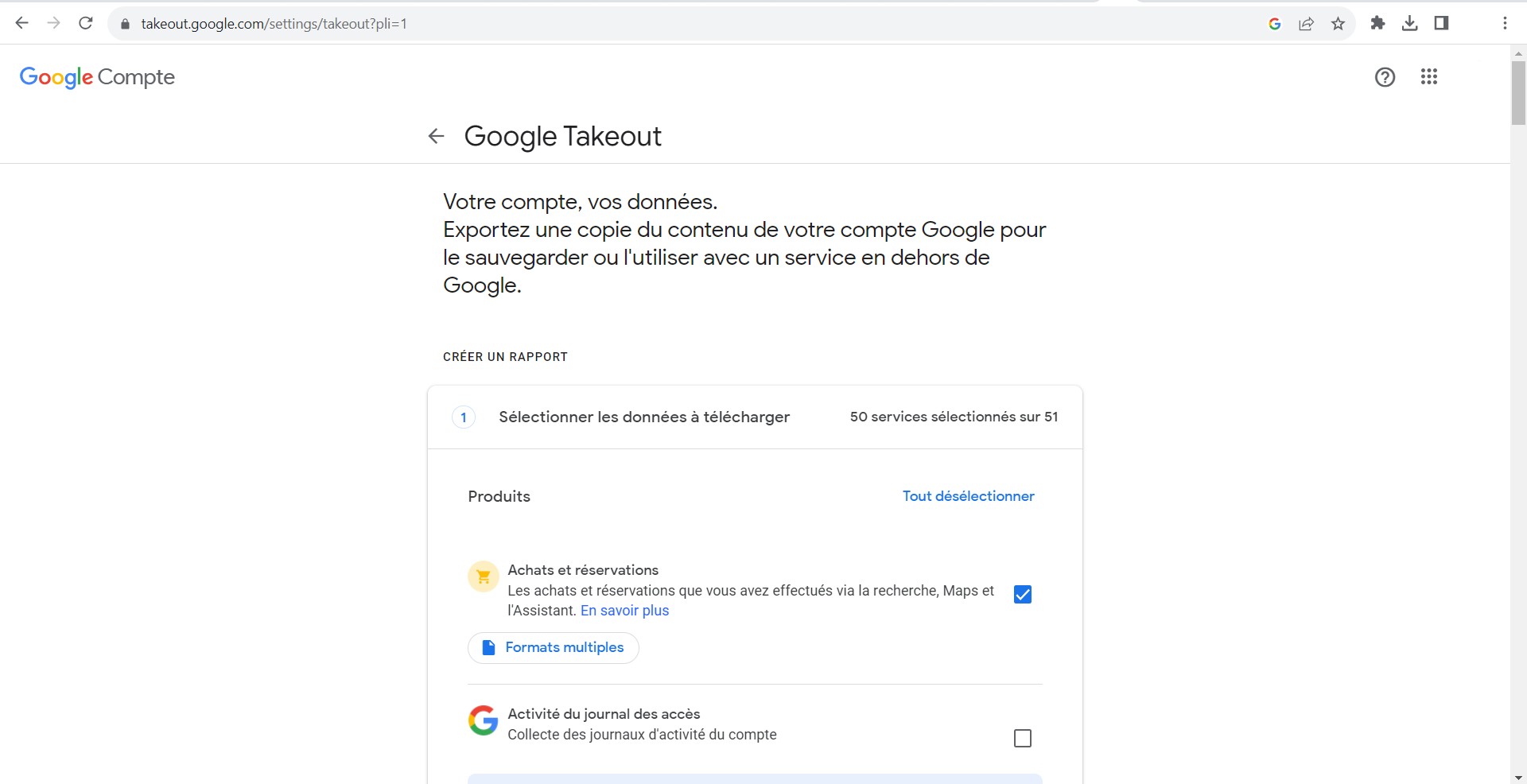
Task: Click the Google Takeout back arrow
Action: pyautogui.click(x=436, y=136)
